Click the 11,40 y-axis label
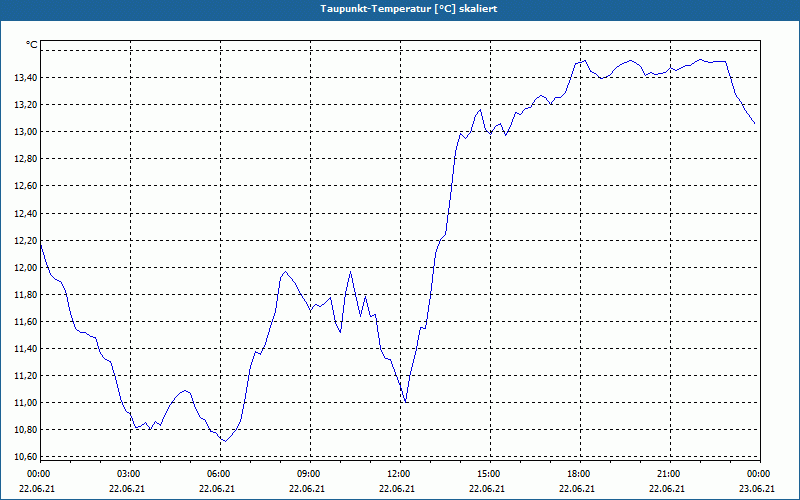Image resolution: width=800 pixels, height=500 pixels. [x=25, y=348]
